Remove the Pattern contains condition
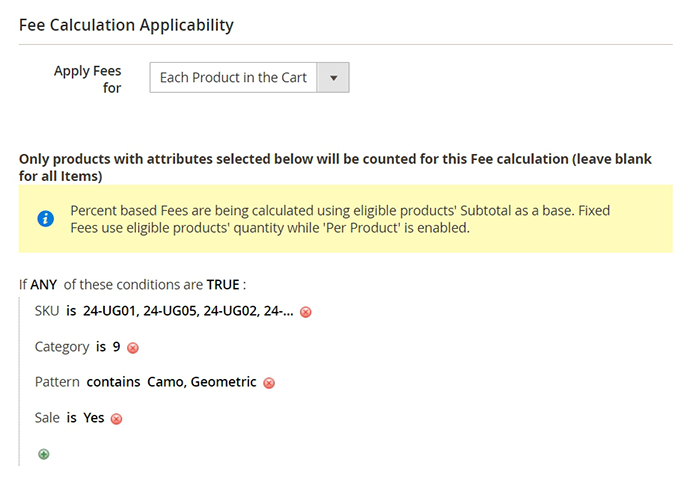Screen dimensions: 684x480 (269, 383)
